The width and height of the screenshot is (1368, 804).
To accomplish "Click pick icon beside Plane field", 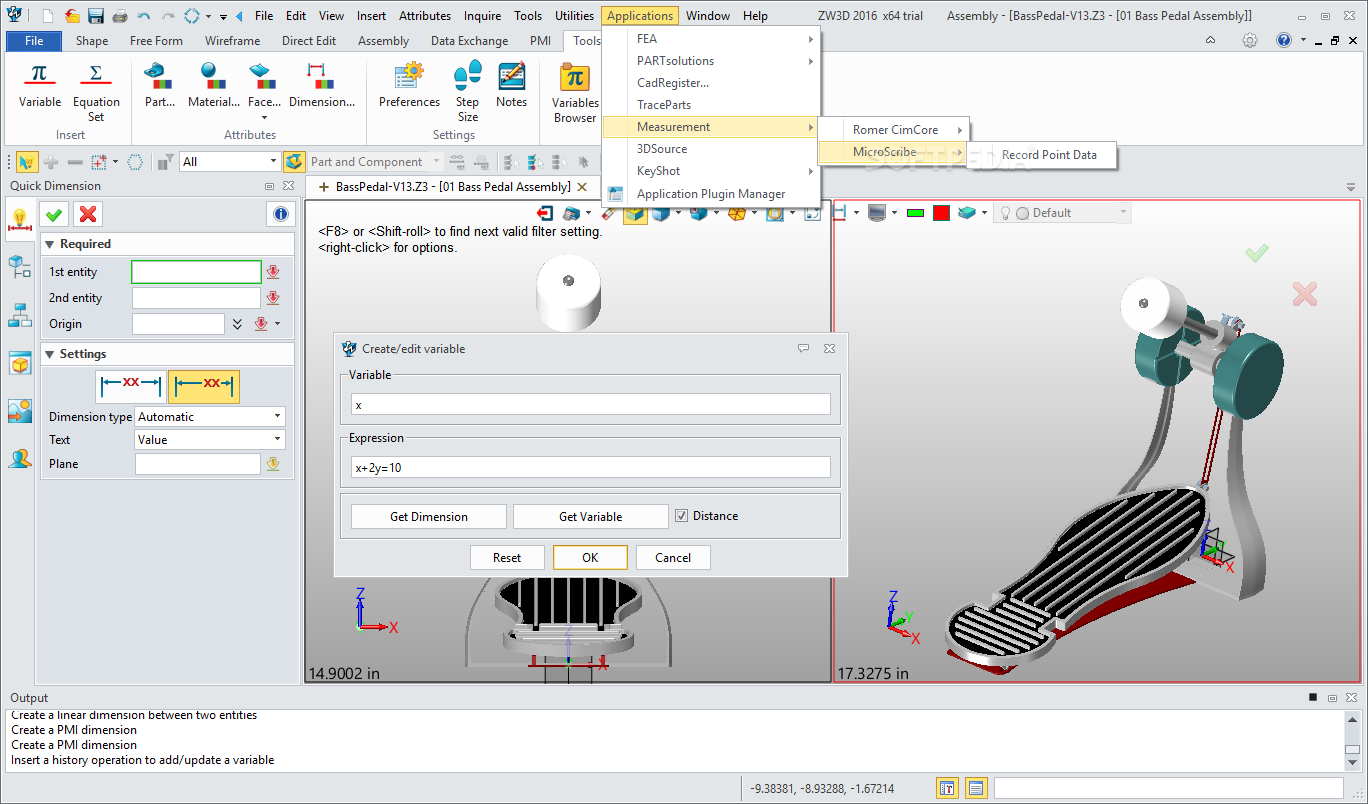I will coord(272,464).
